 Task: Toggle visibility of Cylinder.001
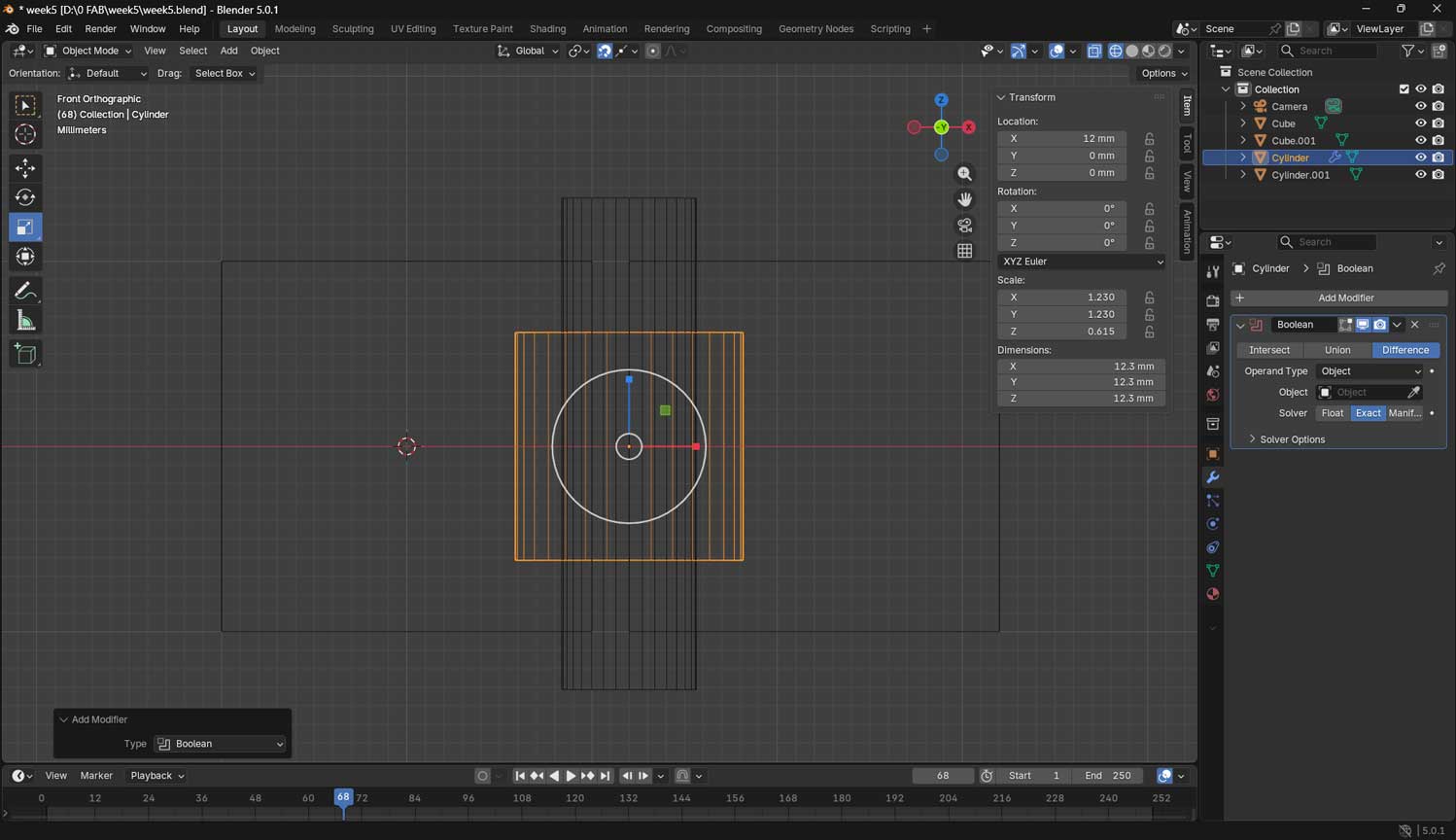1420,175
